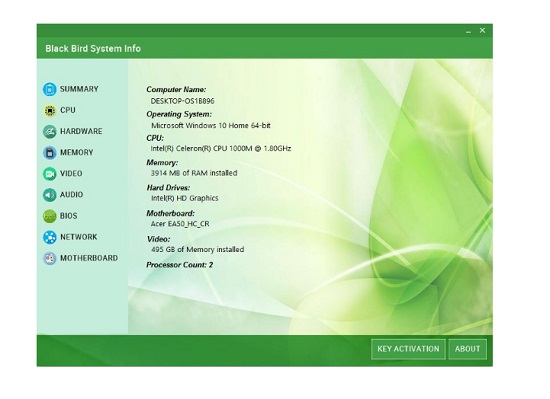
Task: Click the Processor Count value line
Action: [180, 265]
